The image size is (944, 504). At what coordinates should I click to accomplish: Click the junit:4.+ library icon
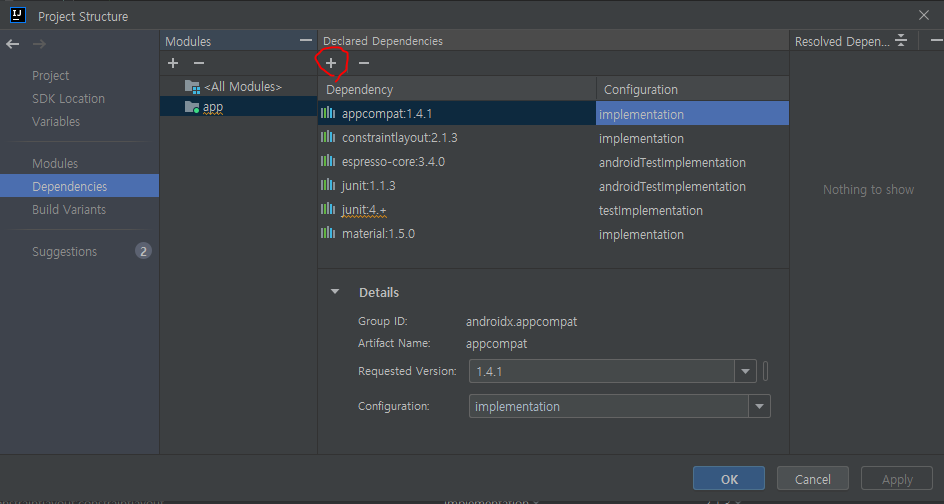pyautogui.click(x=328, y=210)
